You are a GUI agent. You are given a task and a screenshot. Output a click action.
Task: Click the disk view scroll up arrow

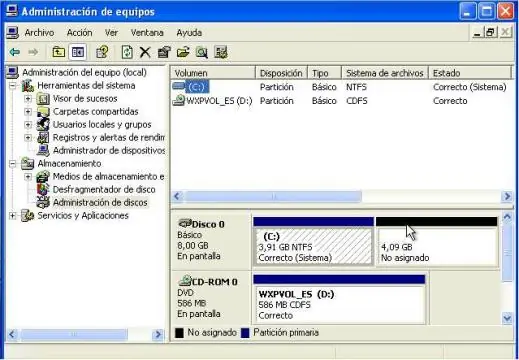click(x=507, y=217)
